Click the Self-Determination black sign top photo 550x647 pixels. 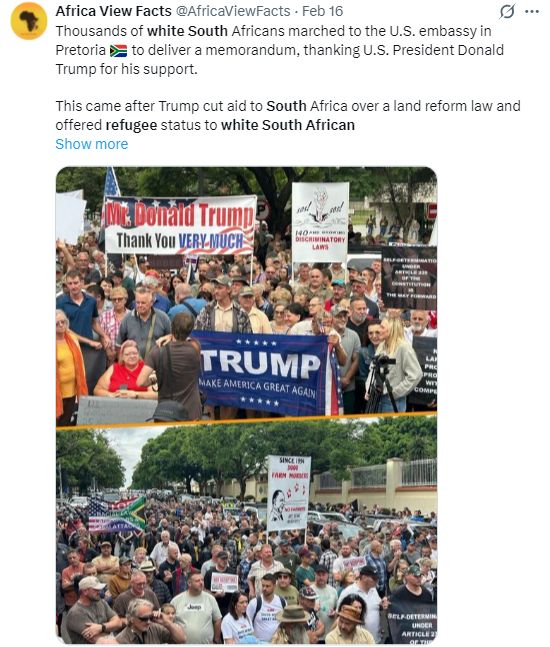coord(409,278)
